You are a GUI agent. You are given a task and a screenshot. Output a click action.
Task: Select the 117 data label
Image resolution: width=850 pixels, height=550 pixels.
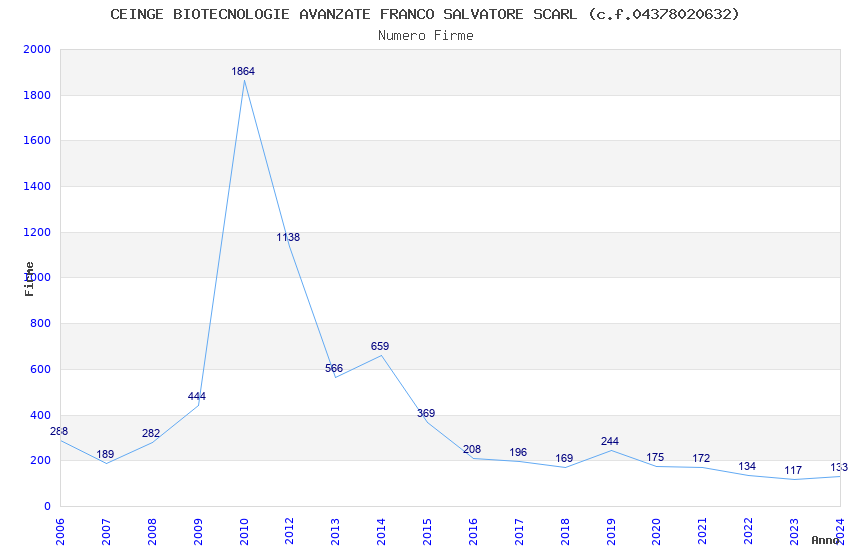pyautogui.click(x=793, y=470)
